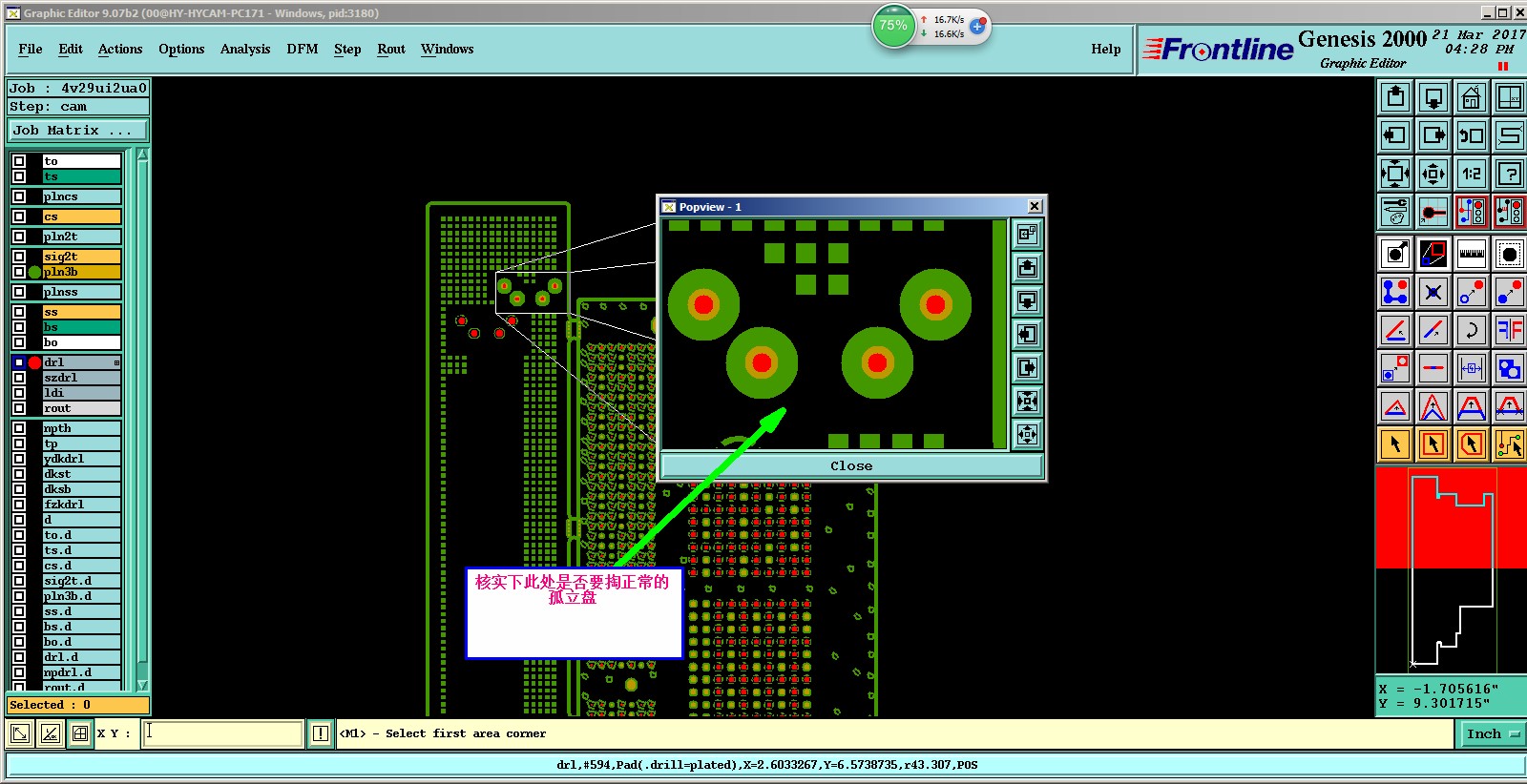This screenshot has height=784, width=1527.
Task: Open the Analysis menu
Action: pyautogui.click(x=245, y=49)
